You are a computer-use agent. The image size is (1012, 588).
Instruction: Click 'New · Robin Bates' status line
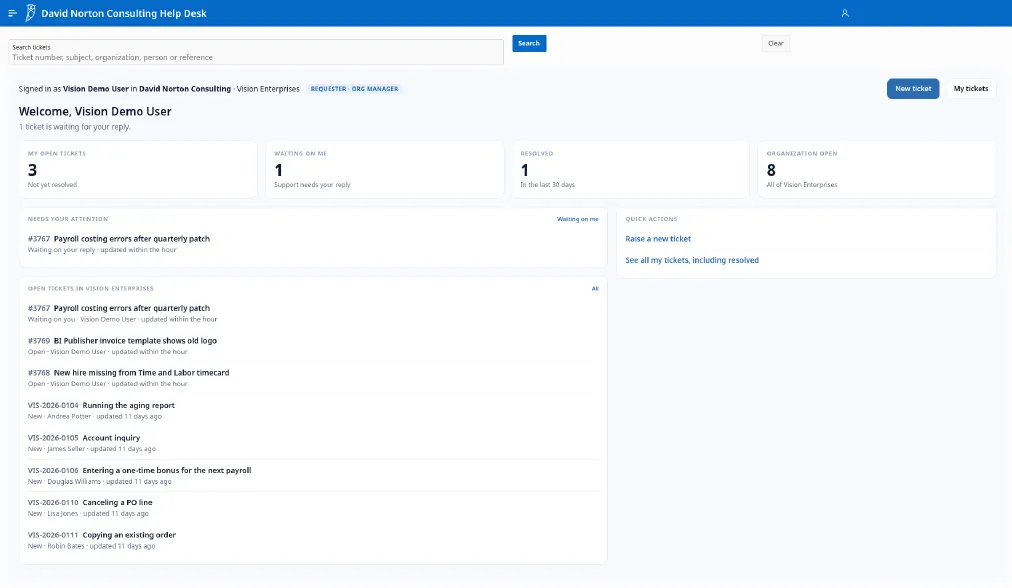pos(92,546)
